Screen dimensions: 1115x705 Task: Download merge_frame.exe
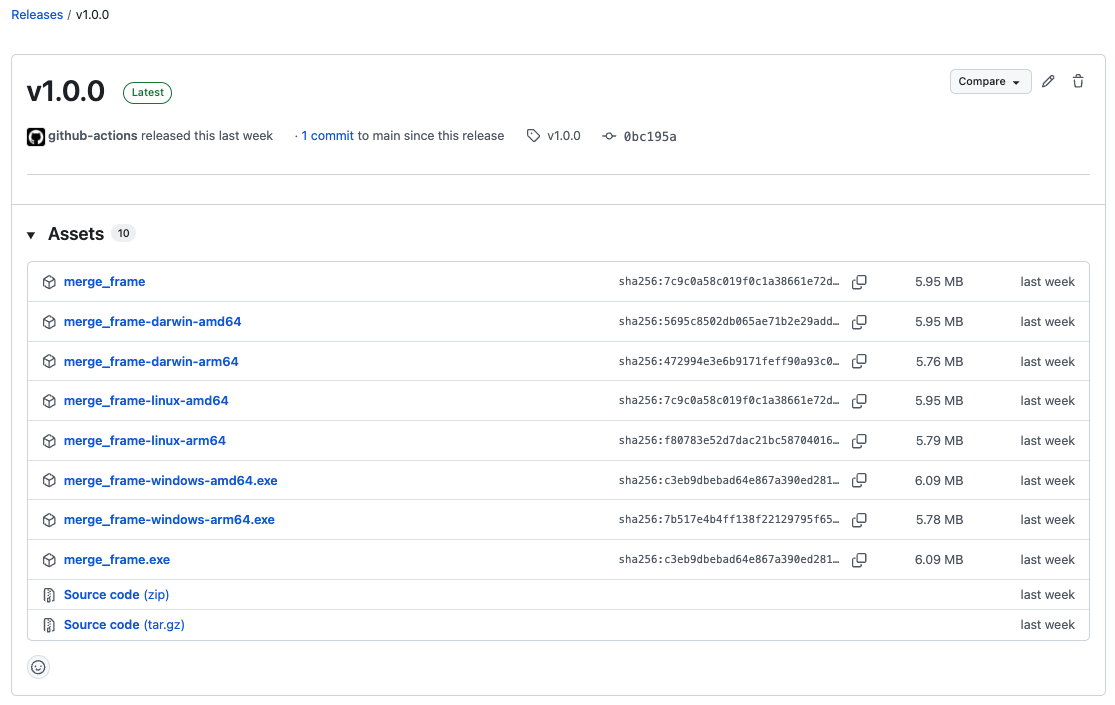[117, 560]
